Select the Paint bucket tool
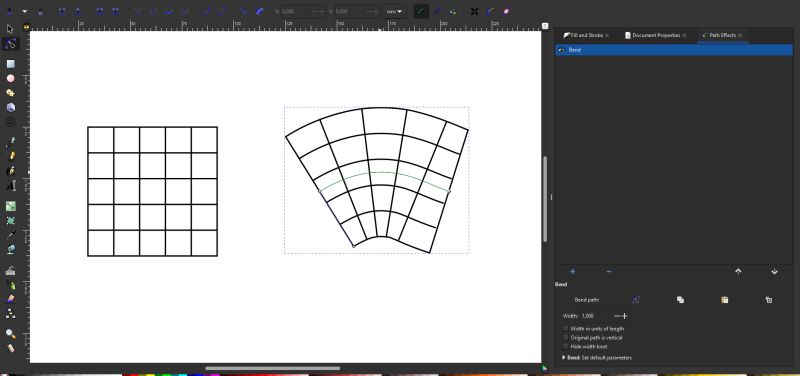This screenshot has height=376, width=800. [x=10, y=249]
